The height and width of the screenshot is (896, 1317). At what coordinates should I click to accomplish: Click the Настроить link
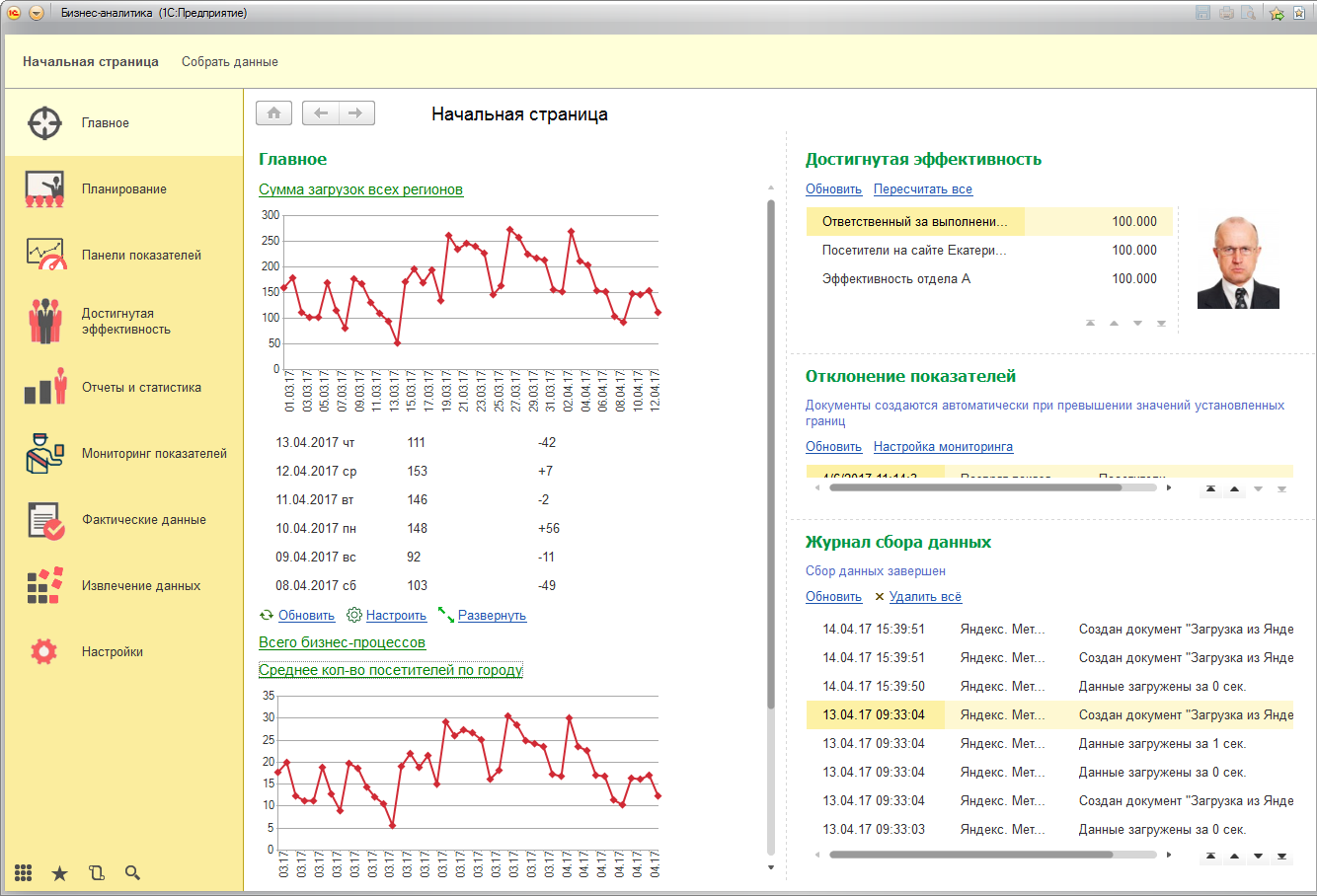396,615
